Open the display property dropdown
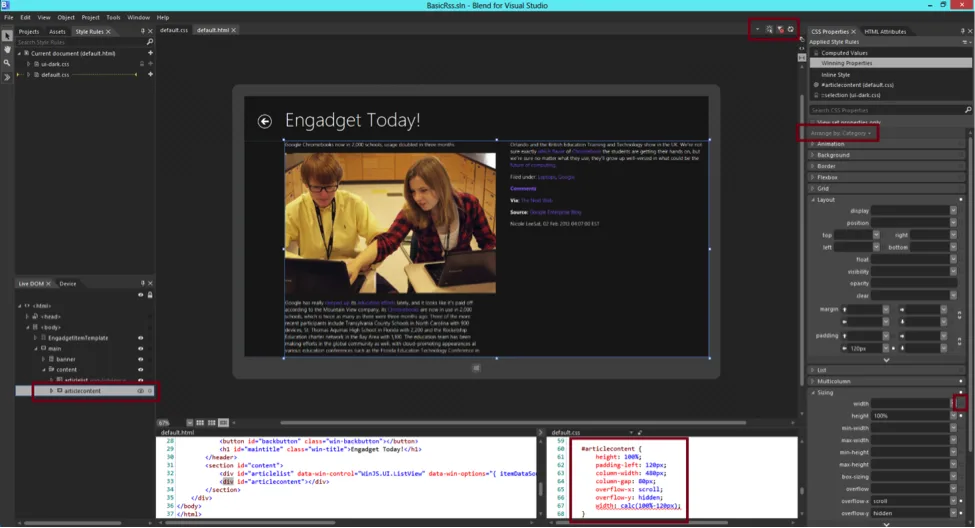This screenshot has width=975, height=528. click(953, 211)
